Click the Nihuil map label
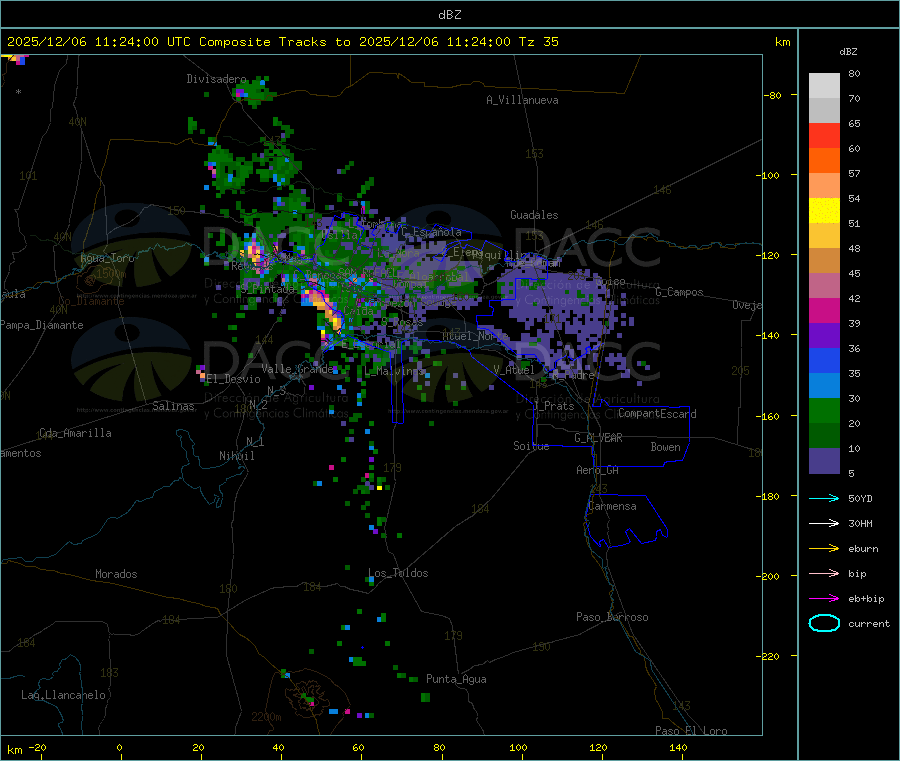900x761 pixels. pyautogui.click(x=236, y=456)
